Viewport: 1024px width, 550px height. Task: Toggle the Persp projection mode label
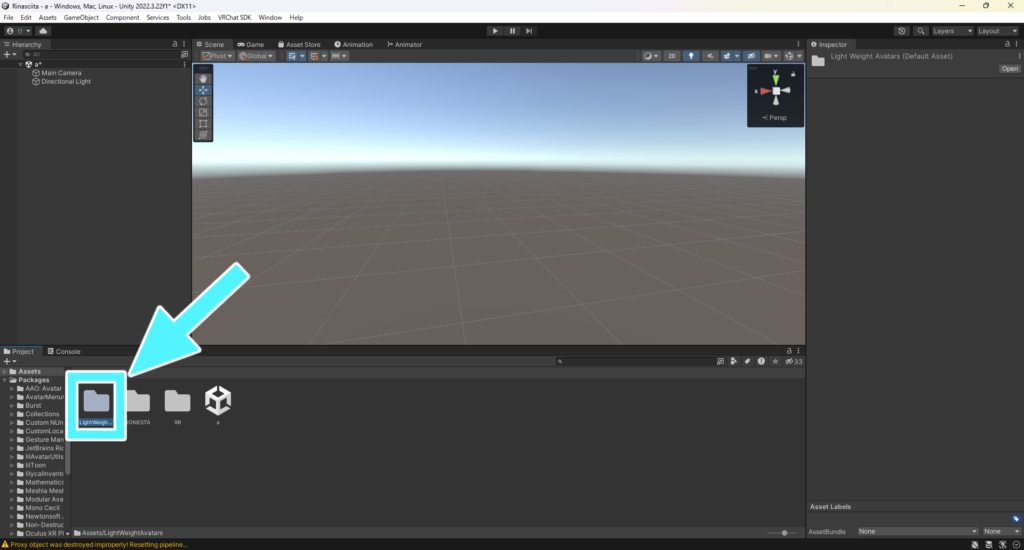coord(777,118)
